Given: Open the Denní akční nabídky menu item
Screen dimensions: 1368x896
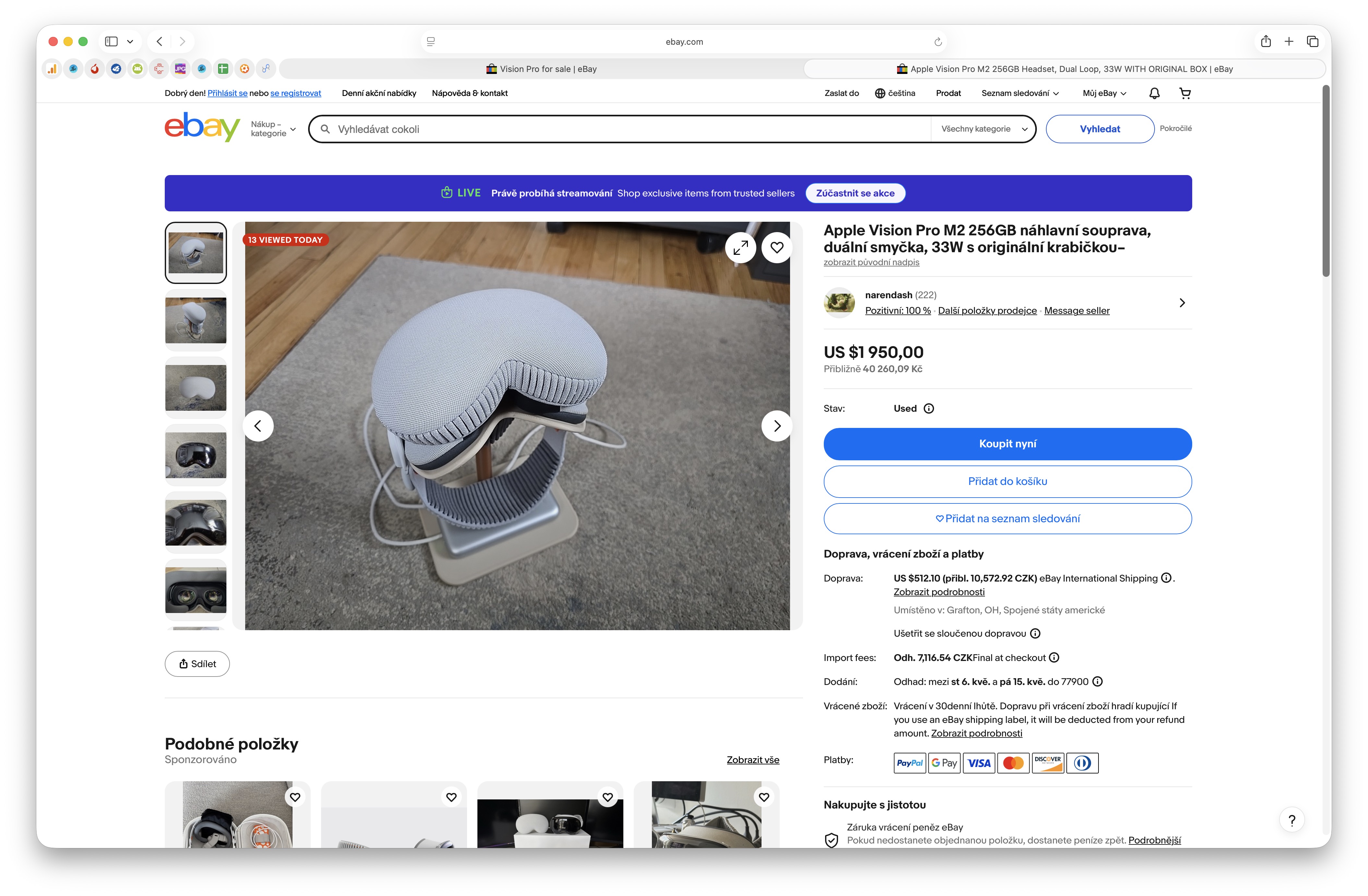Looking at the screenshot, I should tap(379, 93).
